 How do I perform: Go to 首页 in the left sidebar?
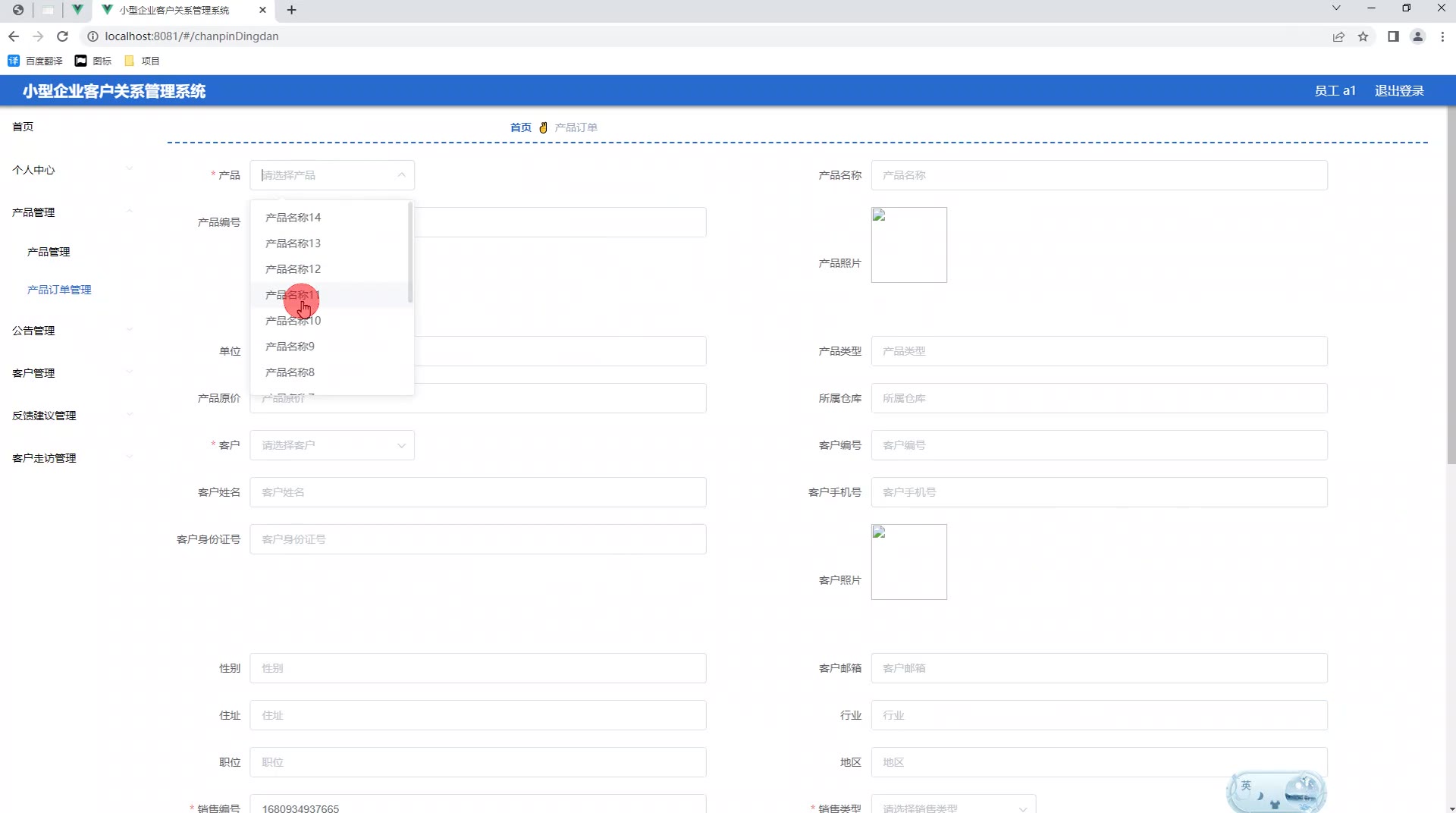(x=23, y=127)
